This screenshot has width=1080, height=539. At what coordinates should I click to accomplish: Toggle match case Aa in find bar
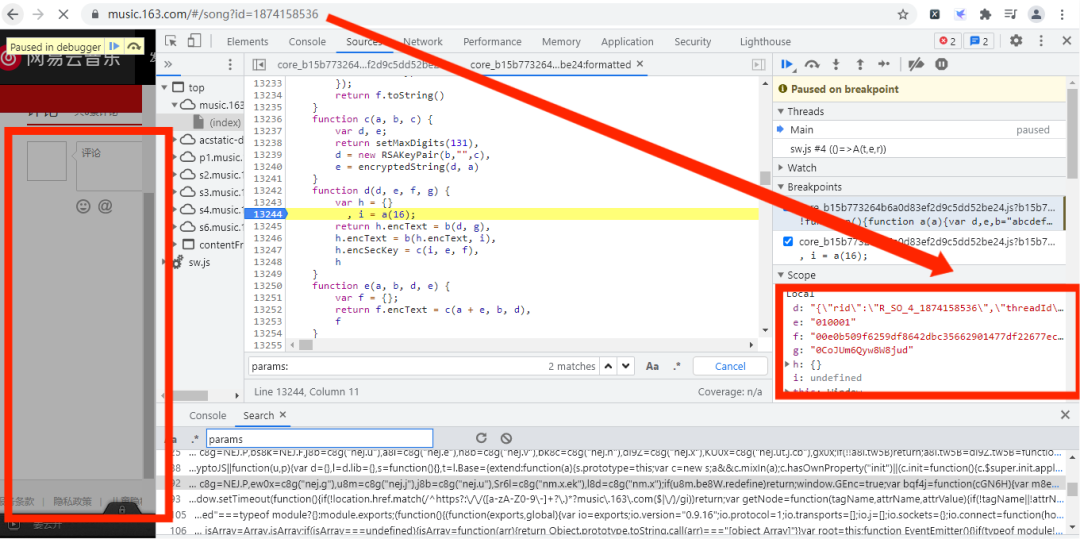[652, 367]
